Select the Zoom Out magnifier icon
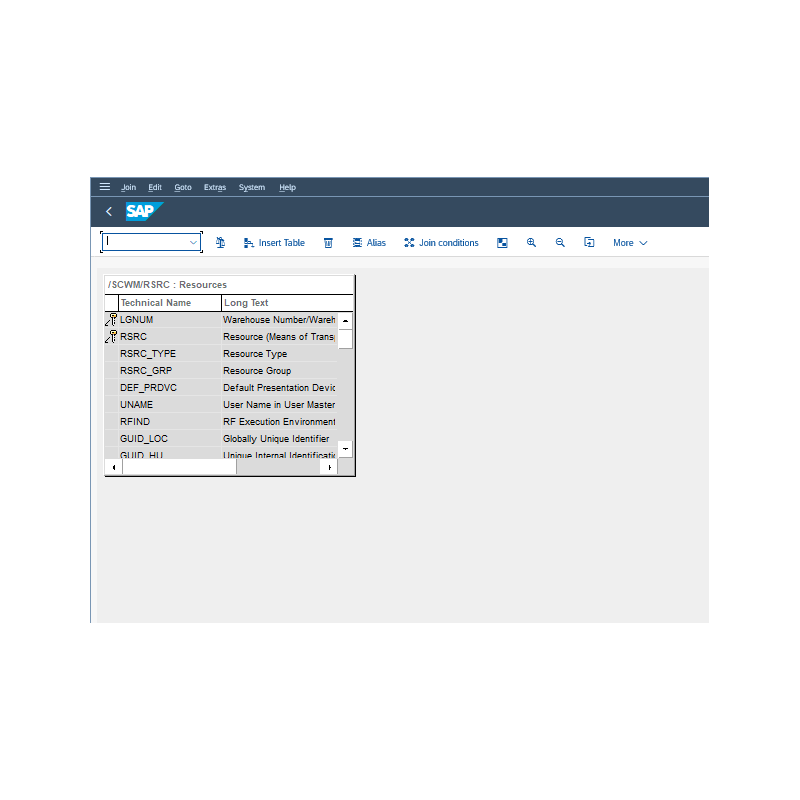 pyautogui.click(x=560, y=242)
